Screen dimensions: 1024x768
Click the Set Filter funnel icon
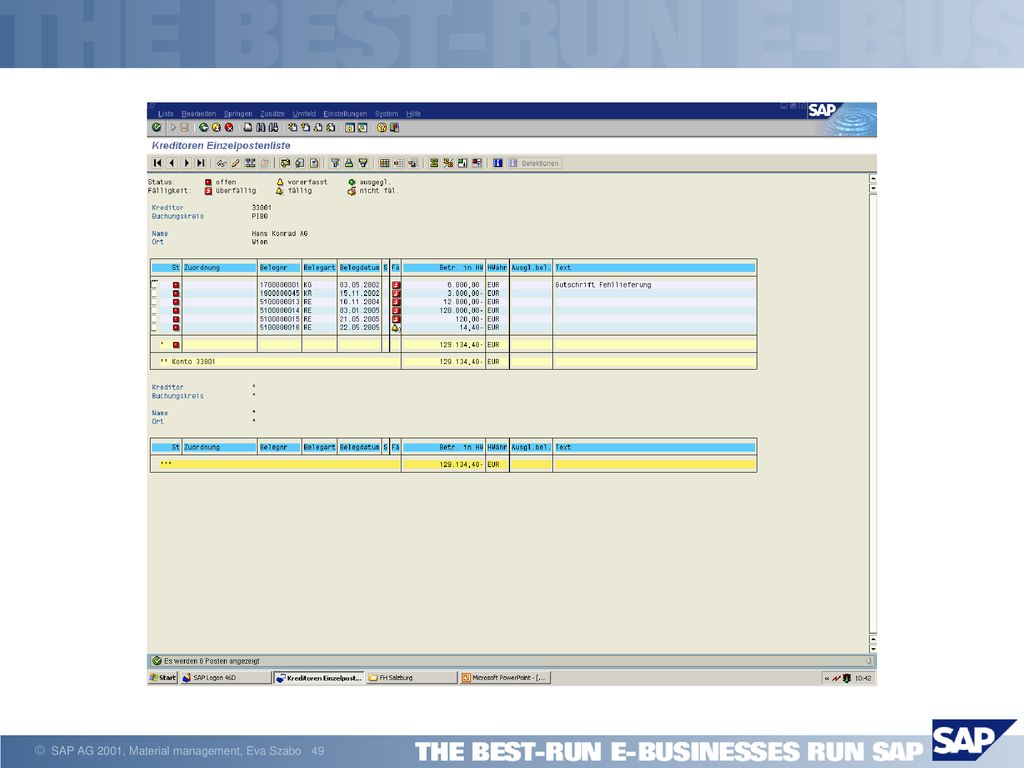click(x=335, y=163)
